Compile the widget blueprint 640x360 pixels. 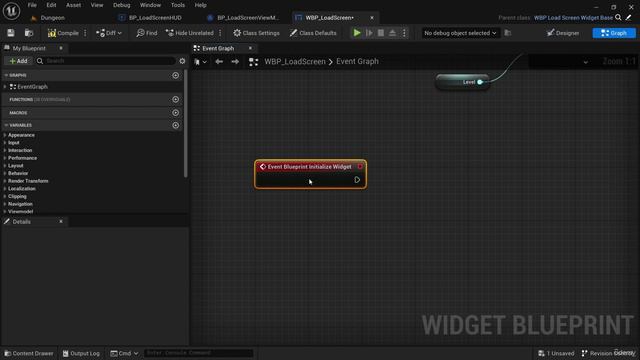(63, 33)
